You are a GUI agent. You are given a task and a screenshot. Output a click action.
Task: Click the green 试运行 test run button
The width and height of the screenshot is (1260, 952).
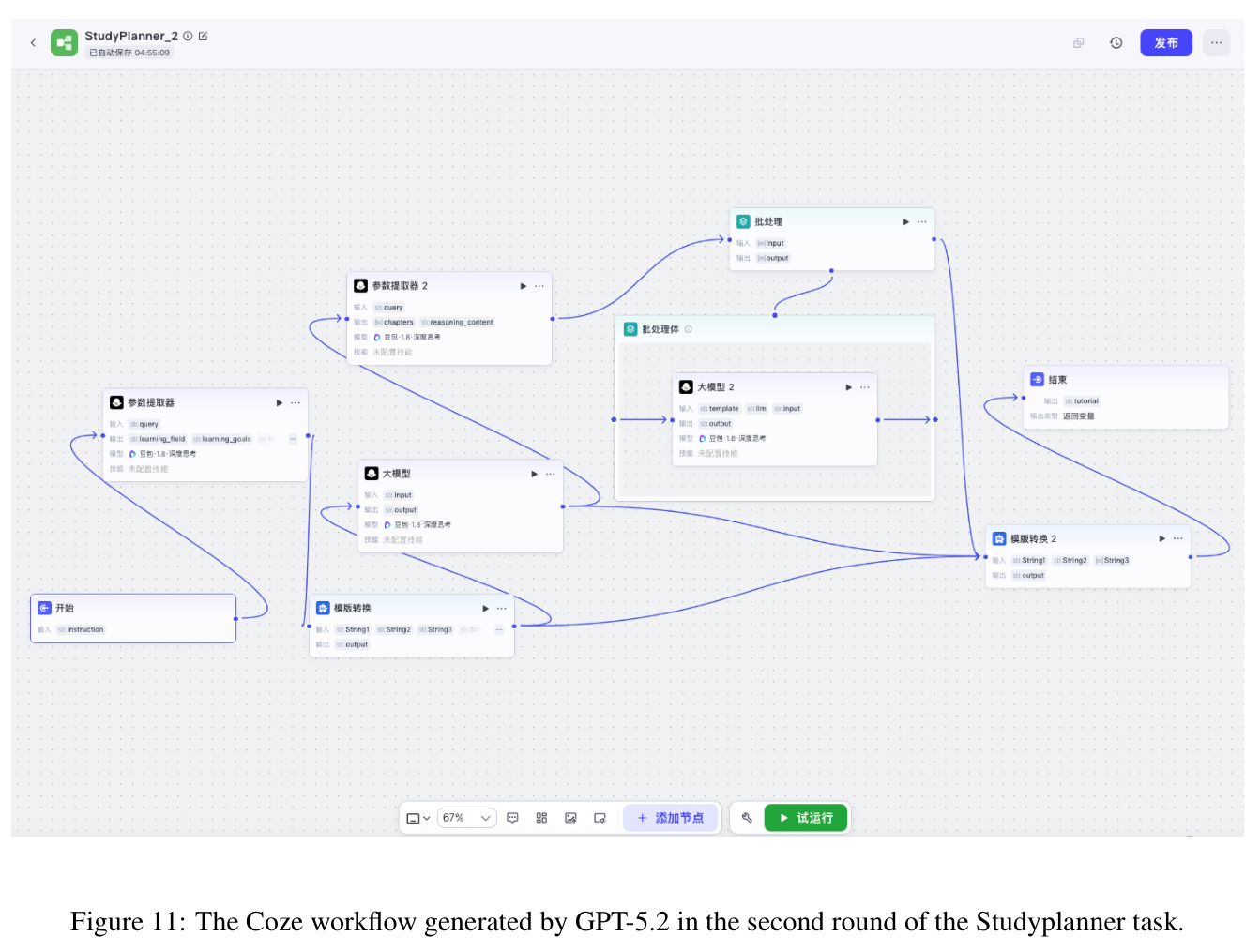tap(806, 818)
